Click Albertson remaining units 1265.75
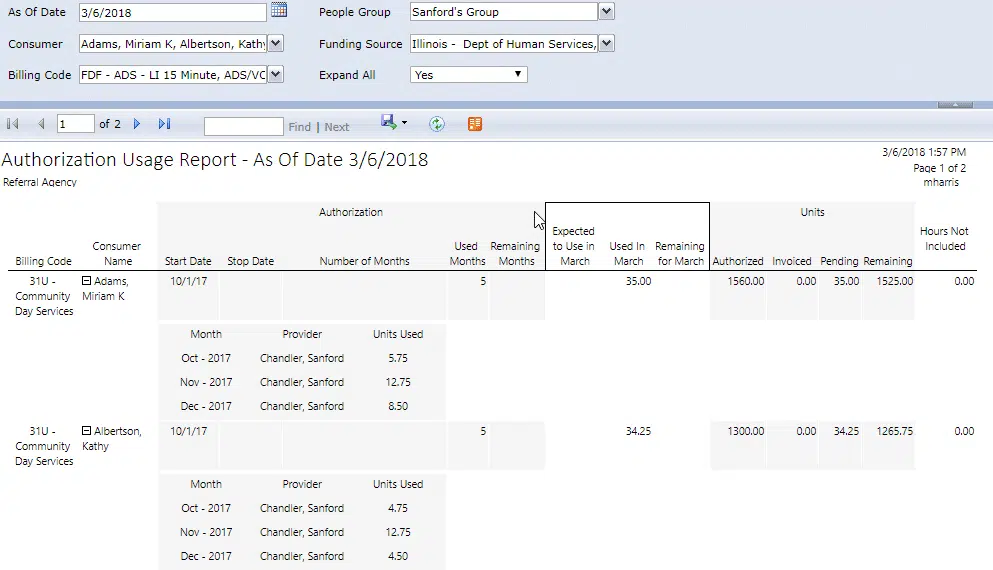Viewport: 993px width, 570px height. (895, 431)
